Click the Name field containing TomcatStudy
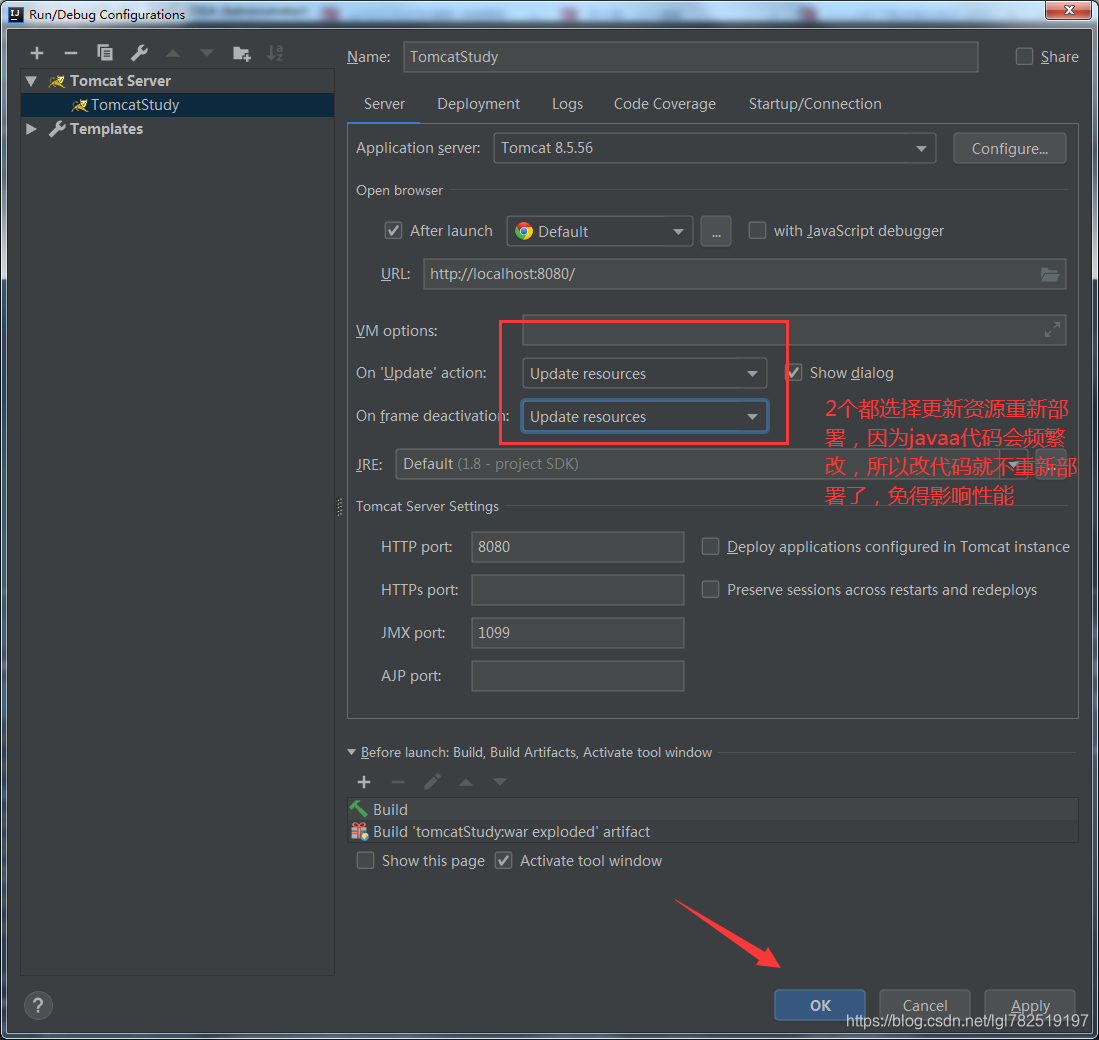The height and width of the screenshot is (1040, 1099). (x=690, y=57)
